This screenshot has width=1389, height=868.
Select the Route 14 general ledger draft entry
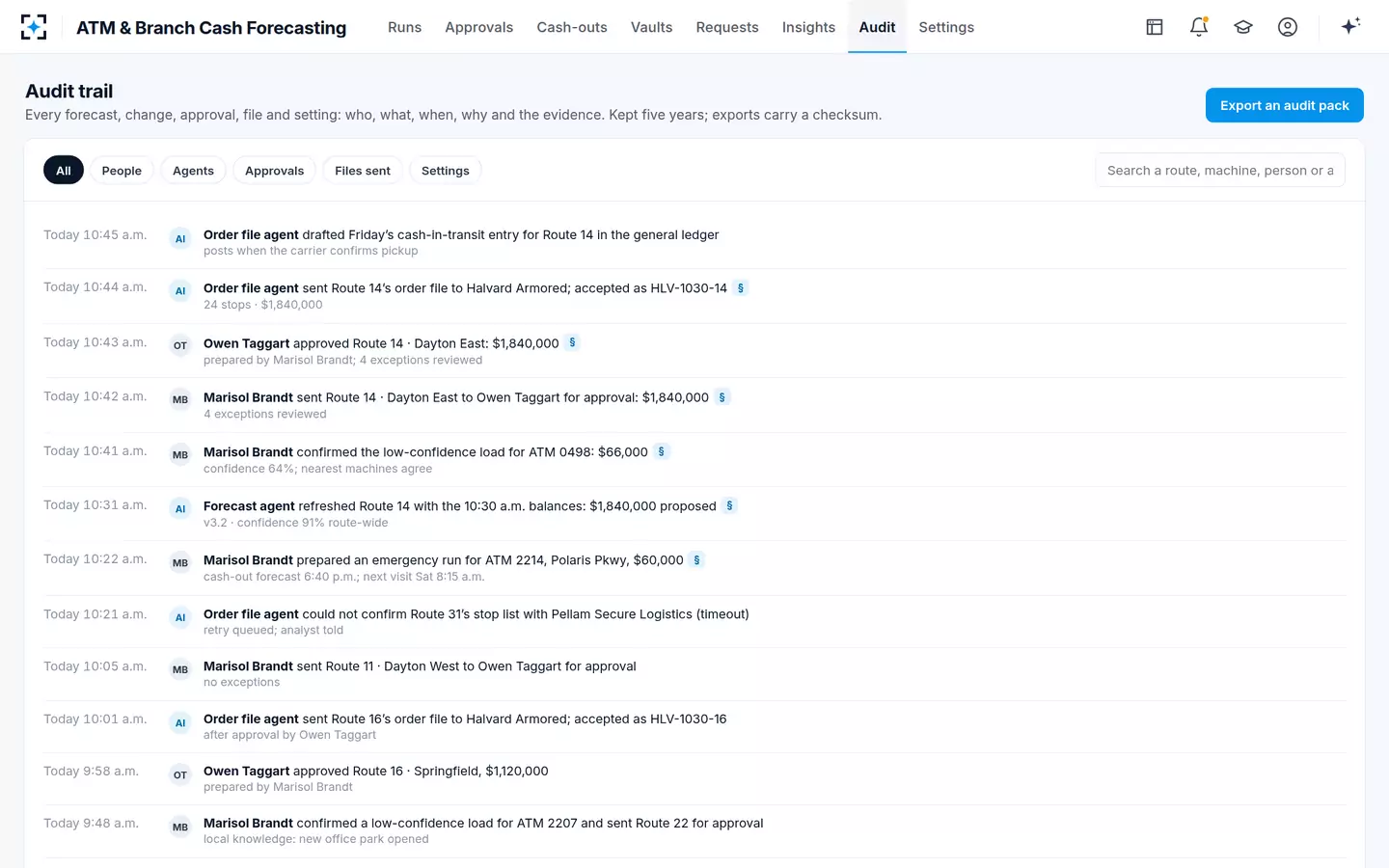tap(694, 242)
